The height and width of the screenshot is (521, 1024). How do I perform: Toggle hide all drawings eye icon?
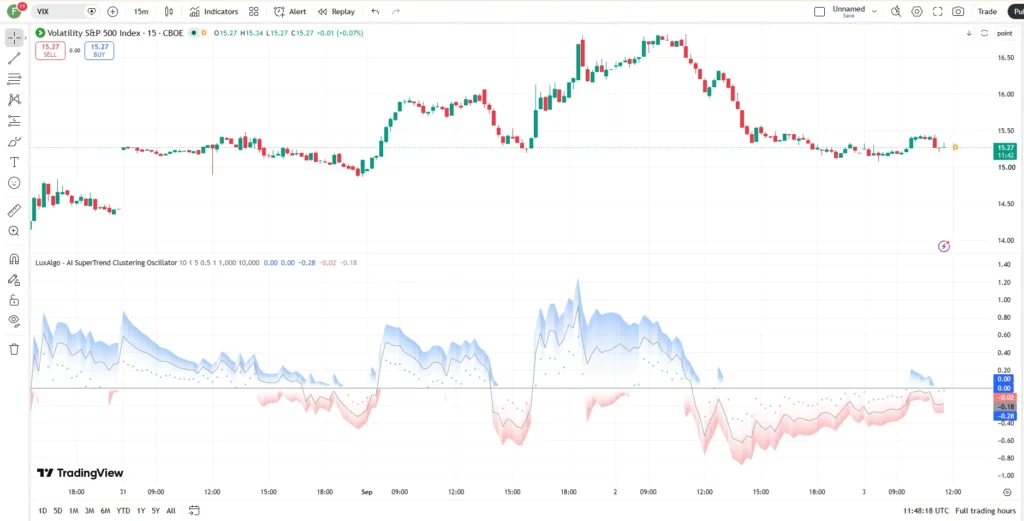[14, 321]
